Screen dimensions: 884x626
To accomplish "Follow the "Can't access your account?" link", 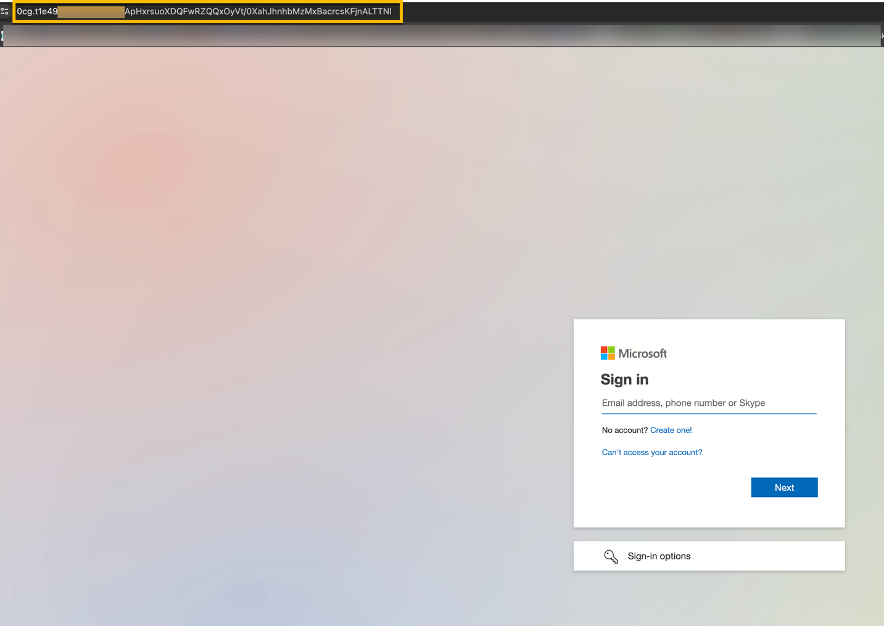I will [652, 452].
